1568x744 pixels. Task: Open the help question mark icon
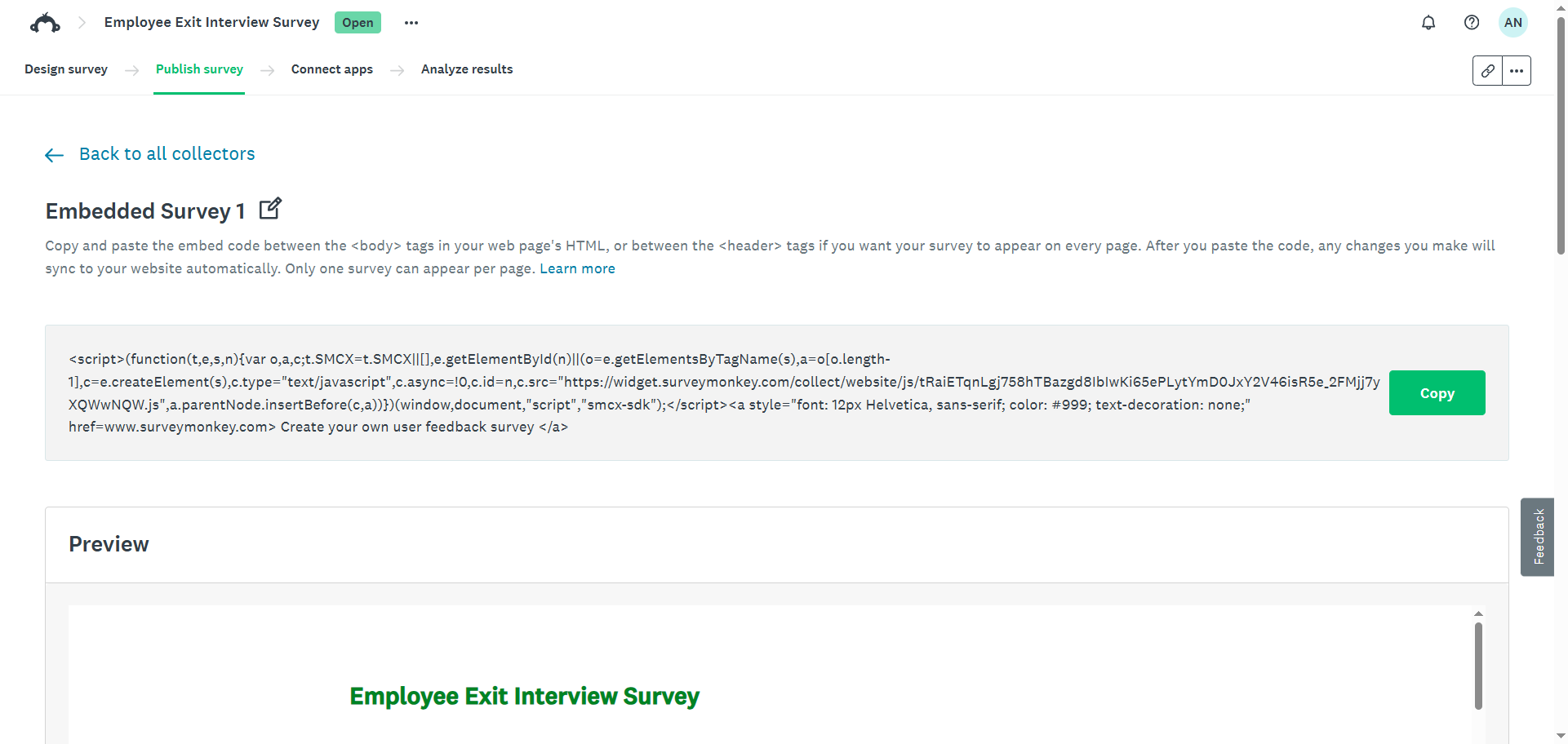(x=1472, y=23)
